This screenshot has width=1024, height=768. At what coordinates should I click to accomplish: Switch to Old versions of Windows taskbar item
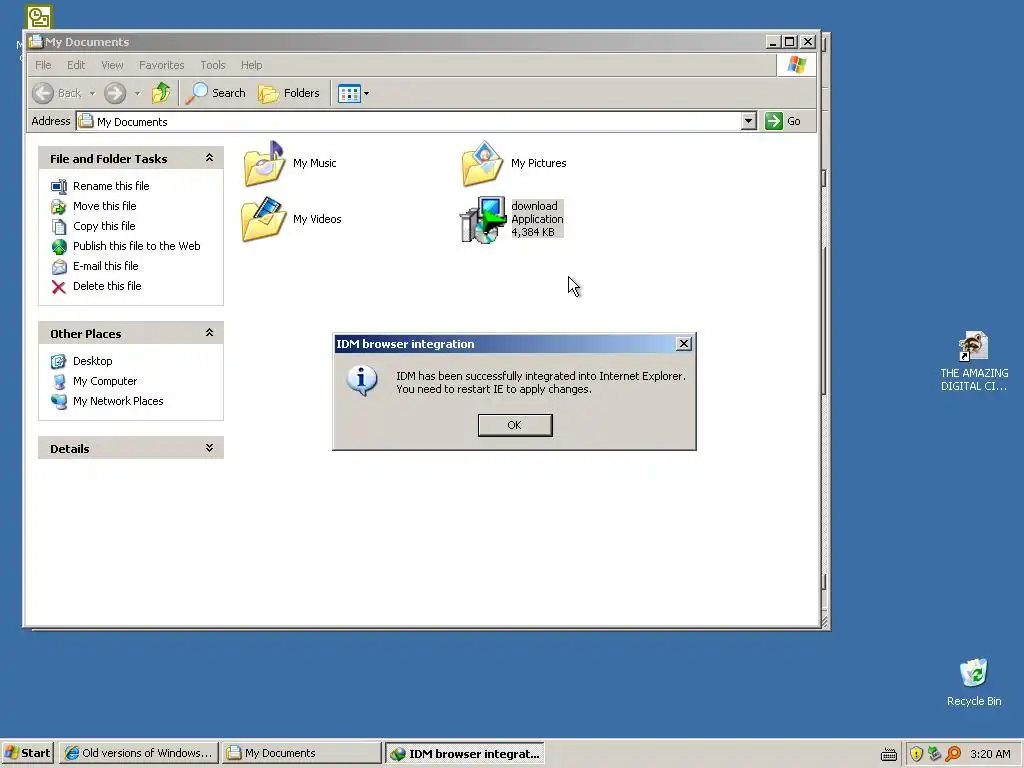click(x=138, y=753)
